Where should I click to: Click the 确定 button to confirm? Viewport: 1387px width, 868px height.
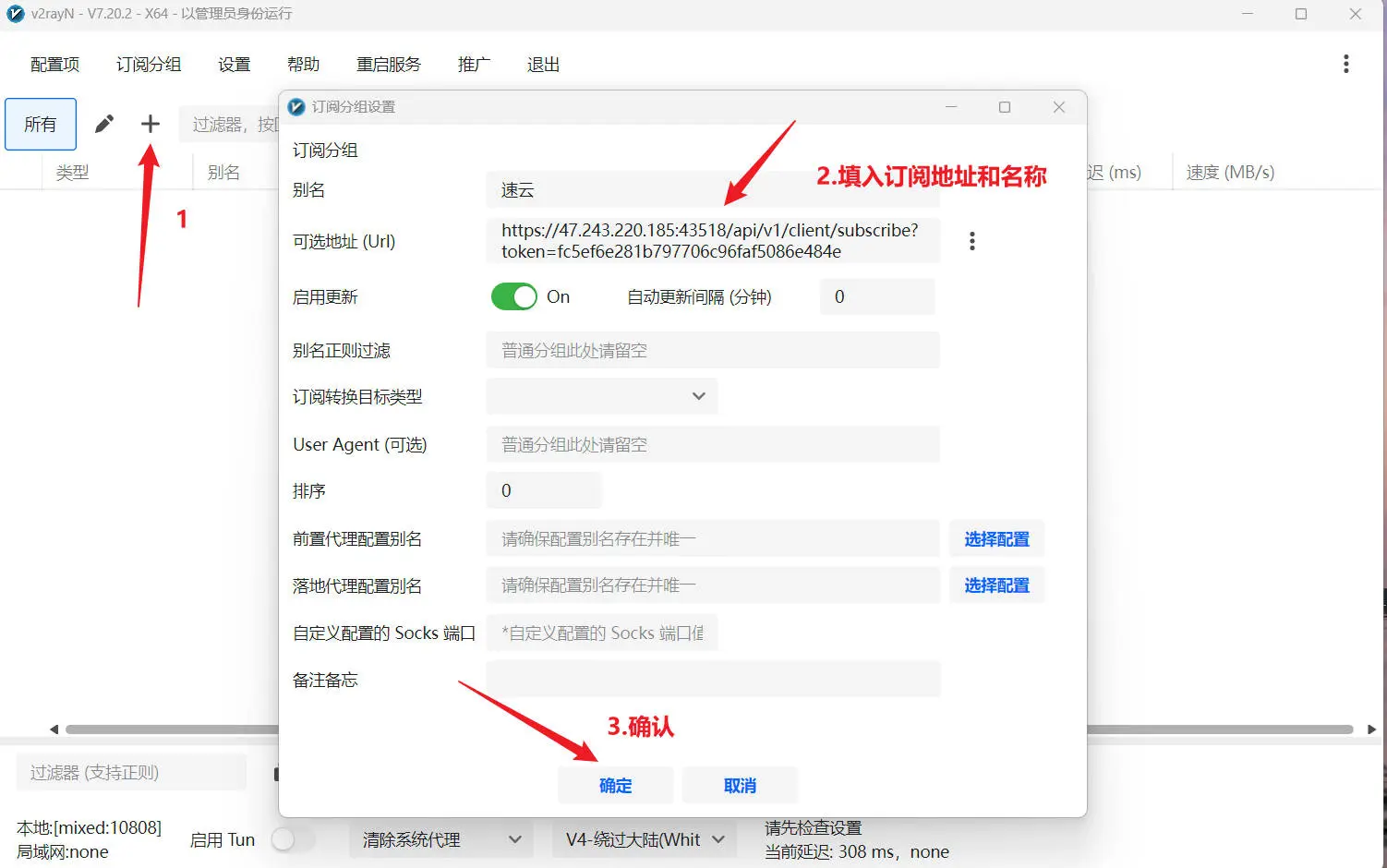(x=615, y=785)
